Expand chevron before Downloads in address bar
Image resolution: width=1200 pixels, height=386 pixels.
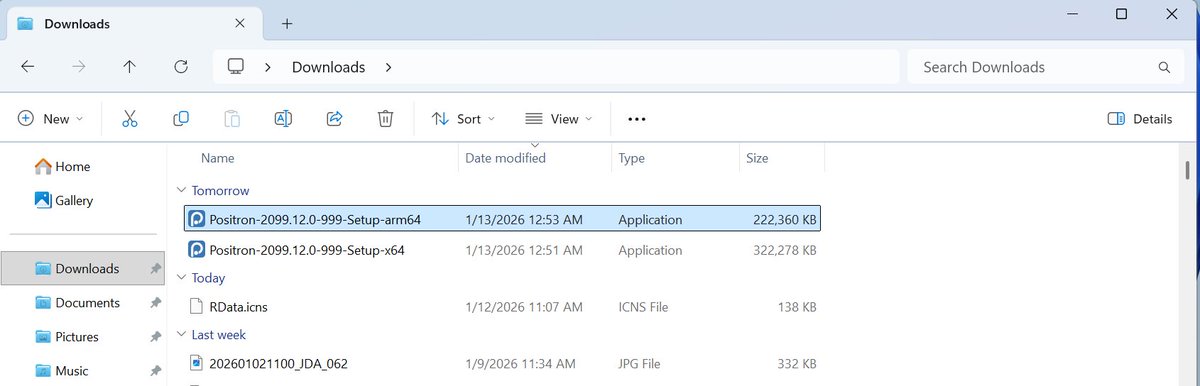click(x=268, y=67)
